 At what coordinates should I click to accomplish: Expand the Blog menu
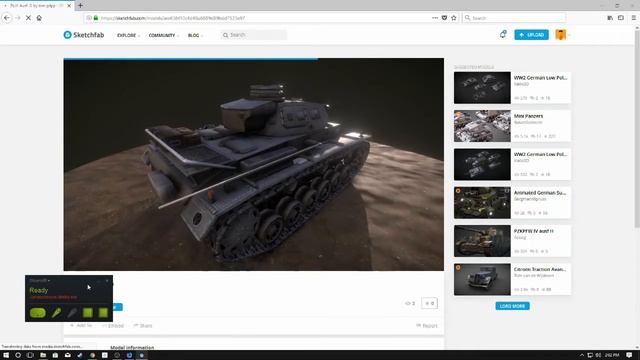[195, 36]
